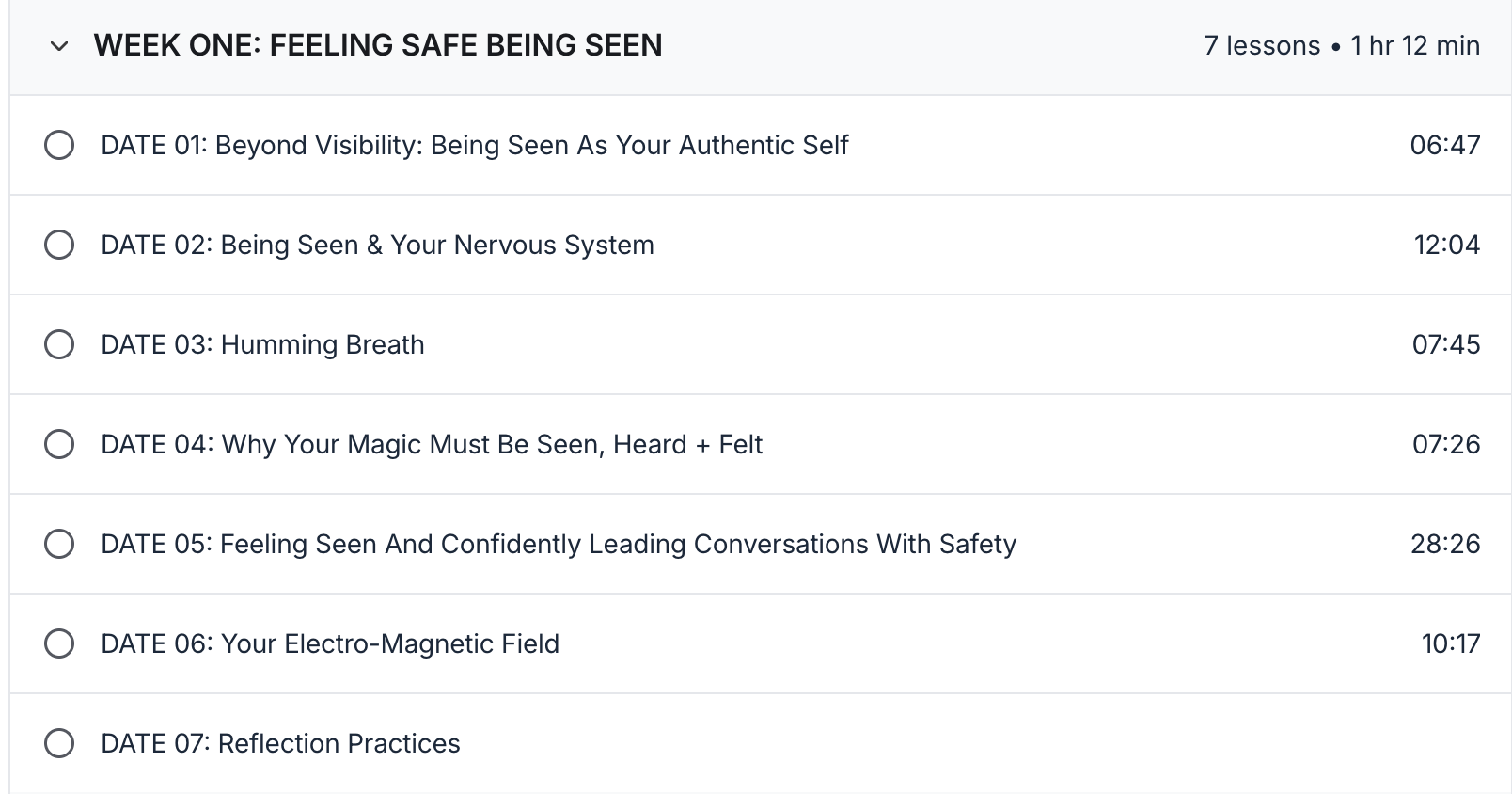
Task: Mark DATE 07 Reflection Practices circle done
Action: [x=59, y=743]
